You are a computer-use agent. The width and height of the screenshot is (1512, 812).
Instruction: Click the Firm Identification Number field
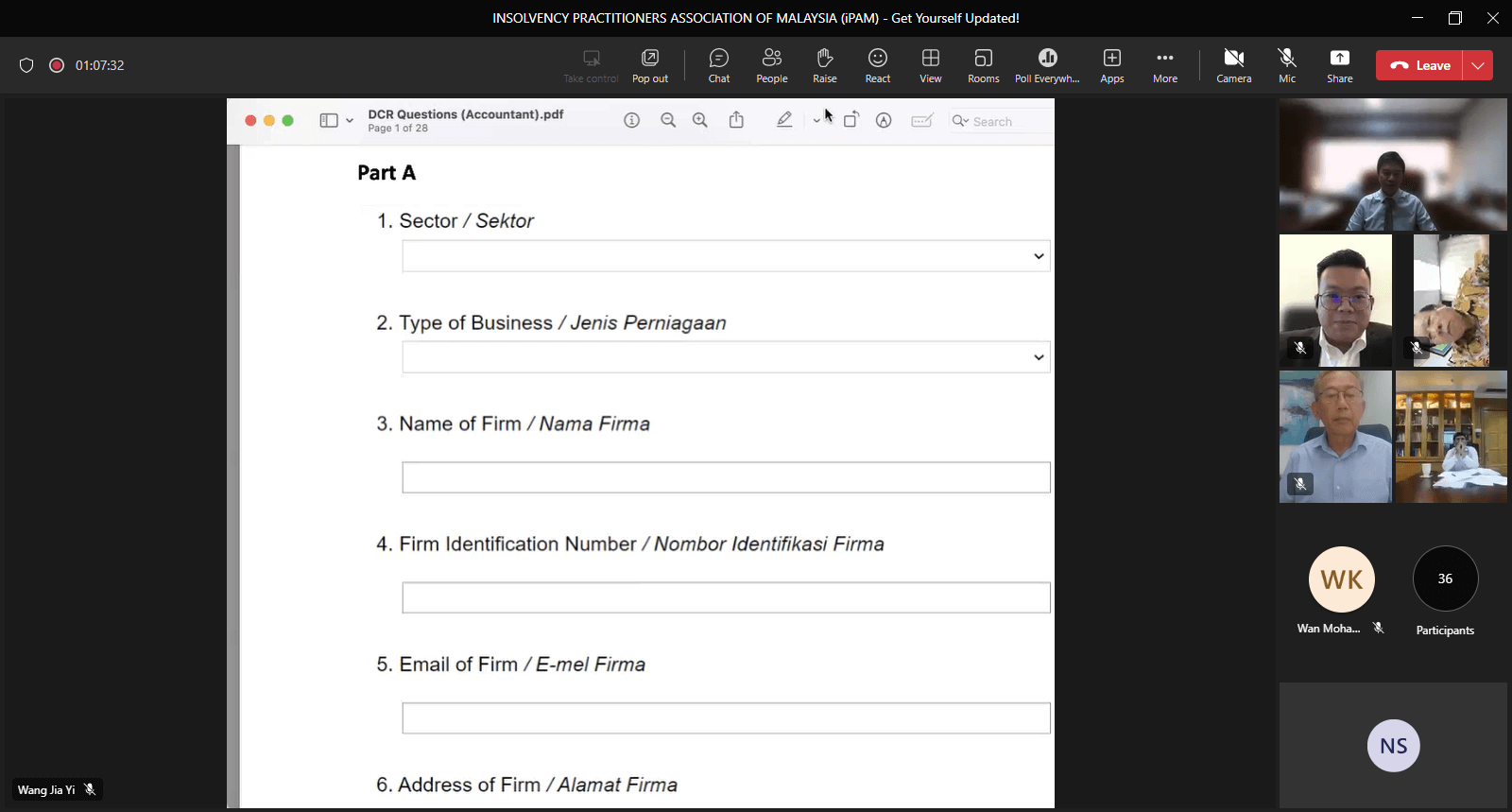pos(726,597)
